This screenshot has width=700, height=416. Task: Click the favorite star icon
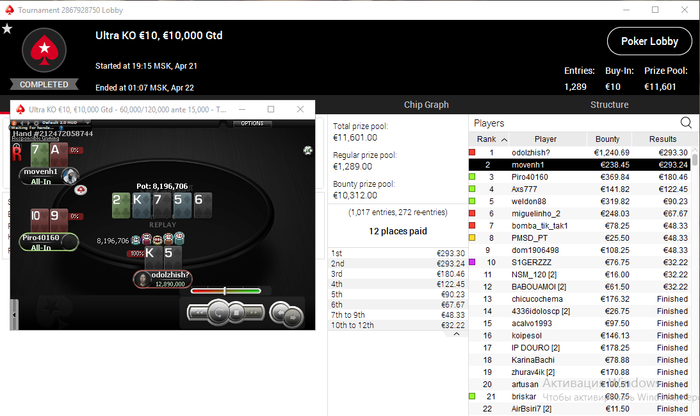pyautogui.click(x=7, y=29)
